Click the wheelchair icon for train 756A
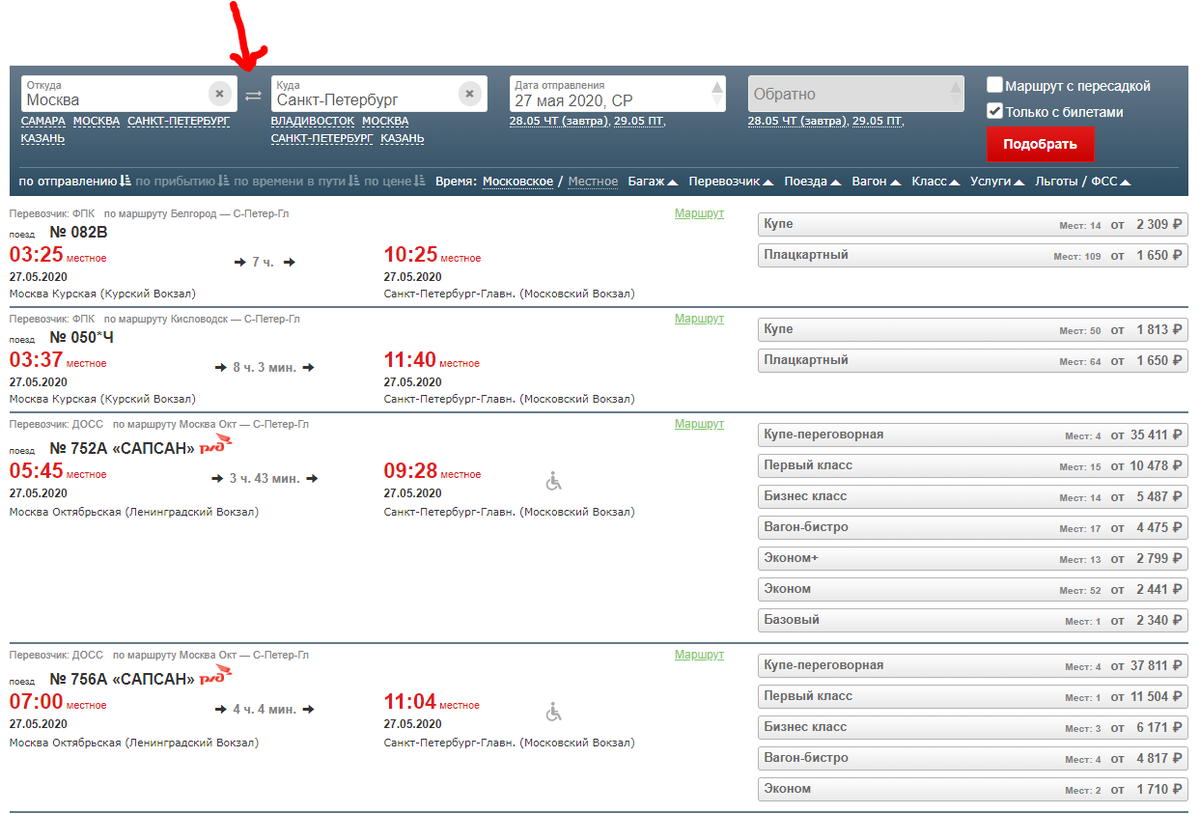The image size is (1200, 814). tap(554, 712)
